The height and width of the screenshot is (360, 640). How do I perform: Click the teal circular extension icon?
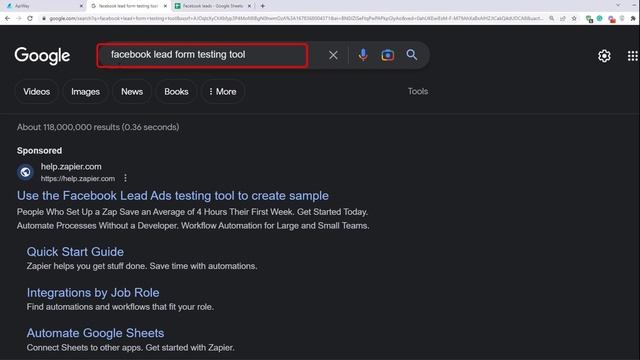(600, 18)
